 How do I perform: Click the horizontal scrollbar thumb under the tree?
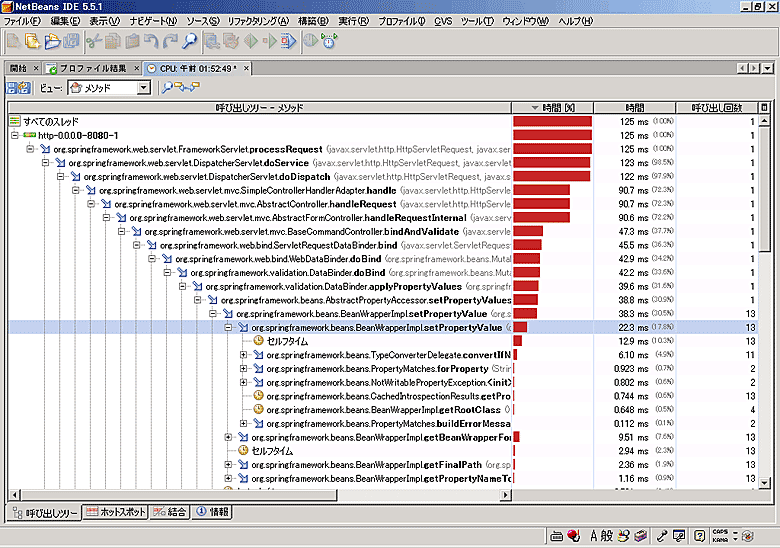click(178, 495)
